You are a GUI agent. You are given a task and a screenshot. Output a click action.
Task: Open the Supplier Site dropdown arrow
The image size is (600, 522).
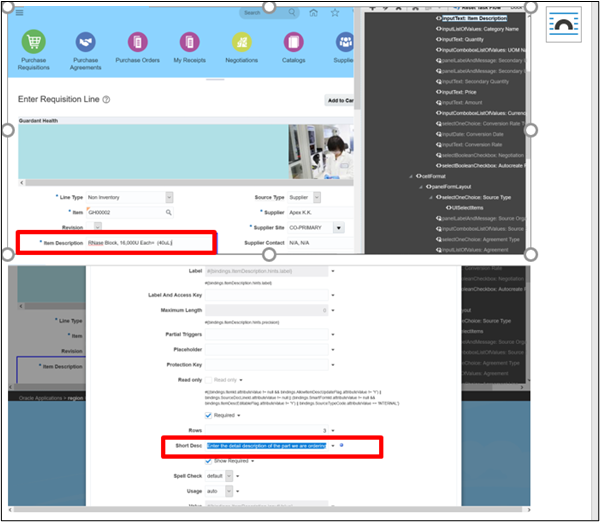click(338, 228)
